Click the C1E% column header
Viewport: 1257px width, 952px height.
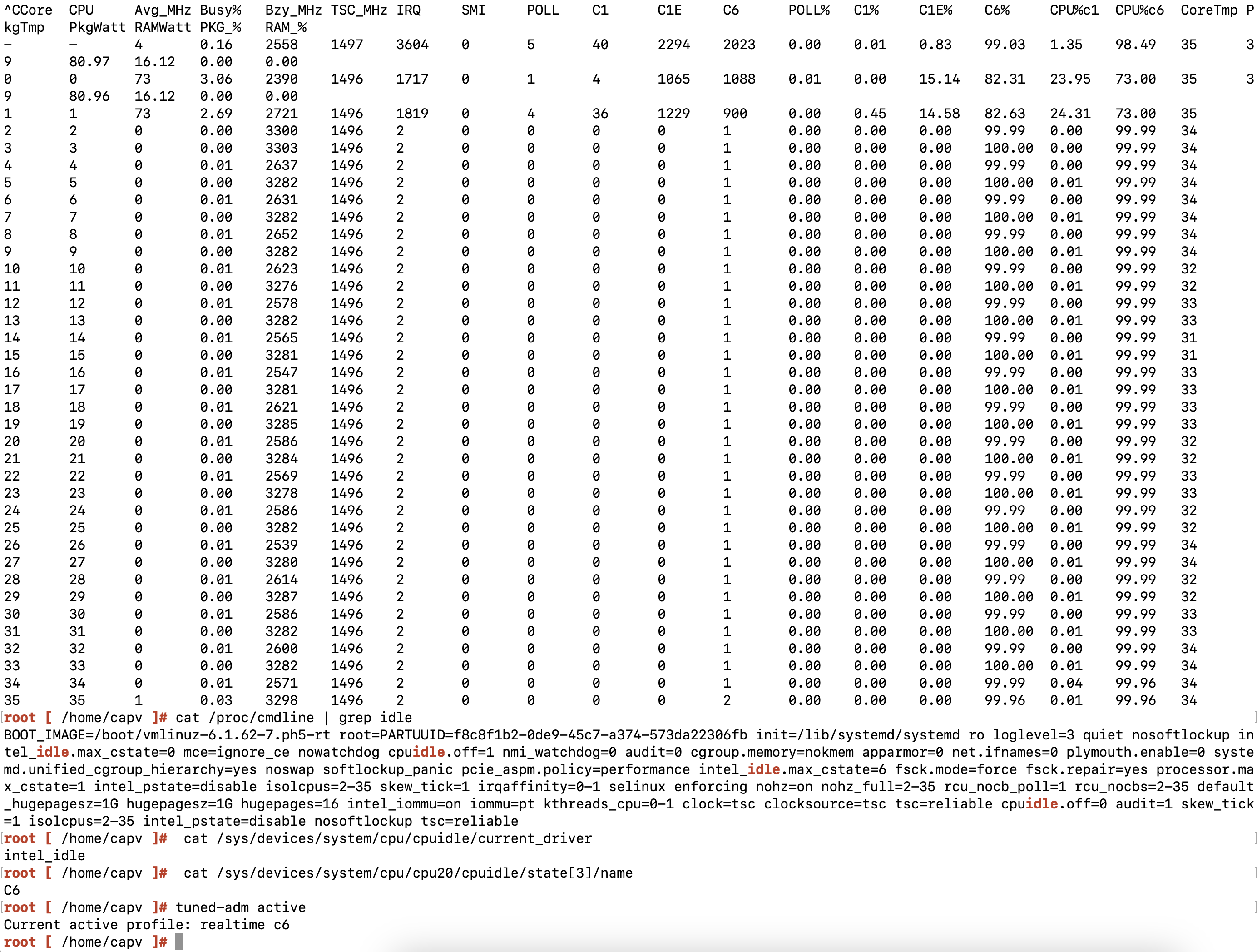click(x=935, y=10)
